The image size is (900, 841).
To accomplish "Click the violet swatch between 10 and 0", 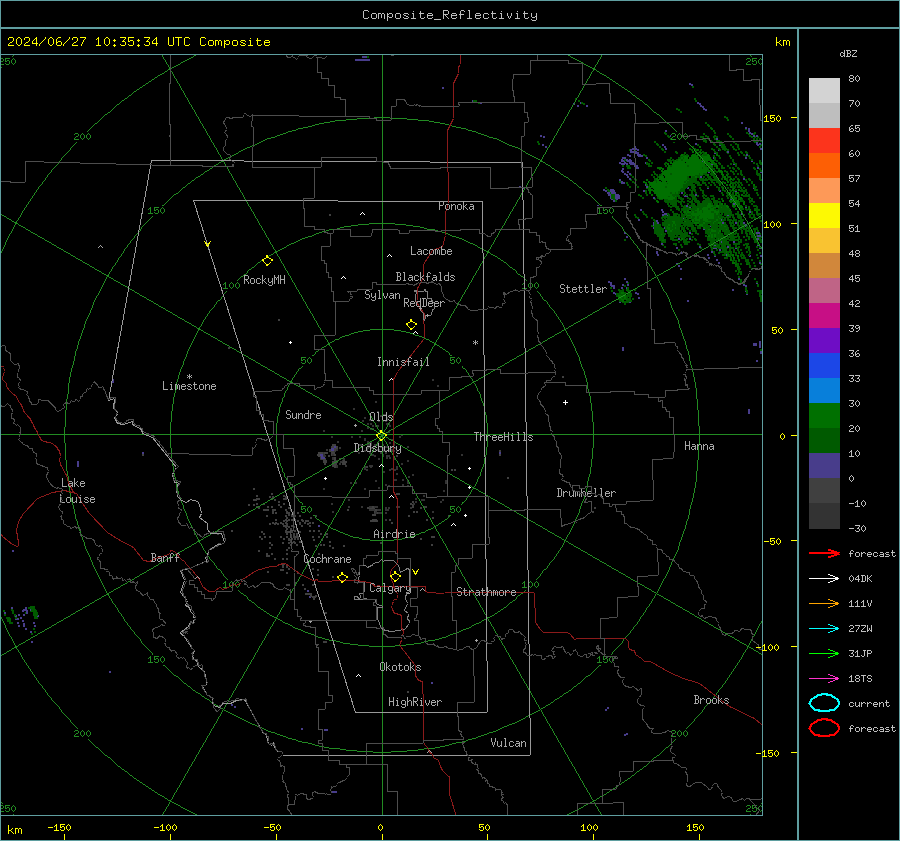I will 824,466.
